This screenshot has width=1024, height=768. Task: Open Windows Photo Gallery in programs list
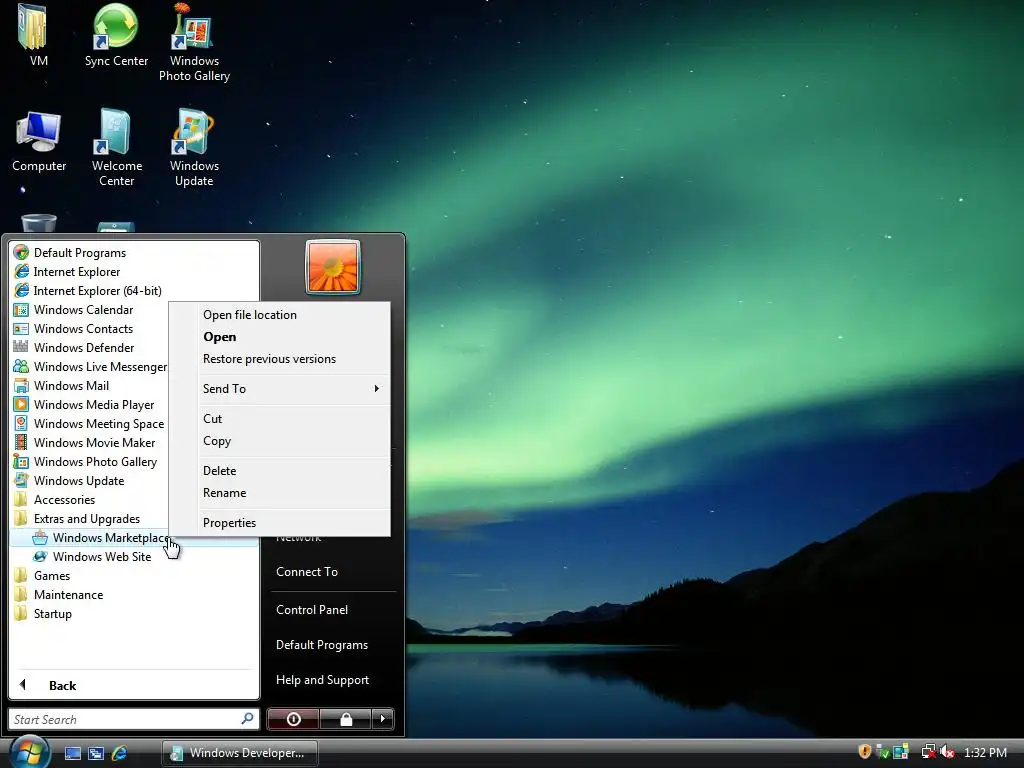coord(90,461)
